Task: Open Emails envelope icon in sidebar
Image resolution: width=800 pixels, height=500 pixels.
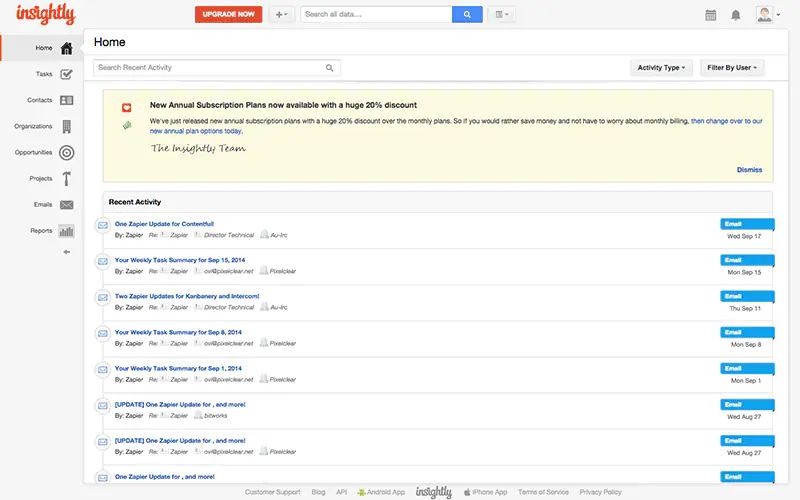Action: 66,205
